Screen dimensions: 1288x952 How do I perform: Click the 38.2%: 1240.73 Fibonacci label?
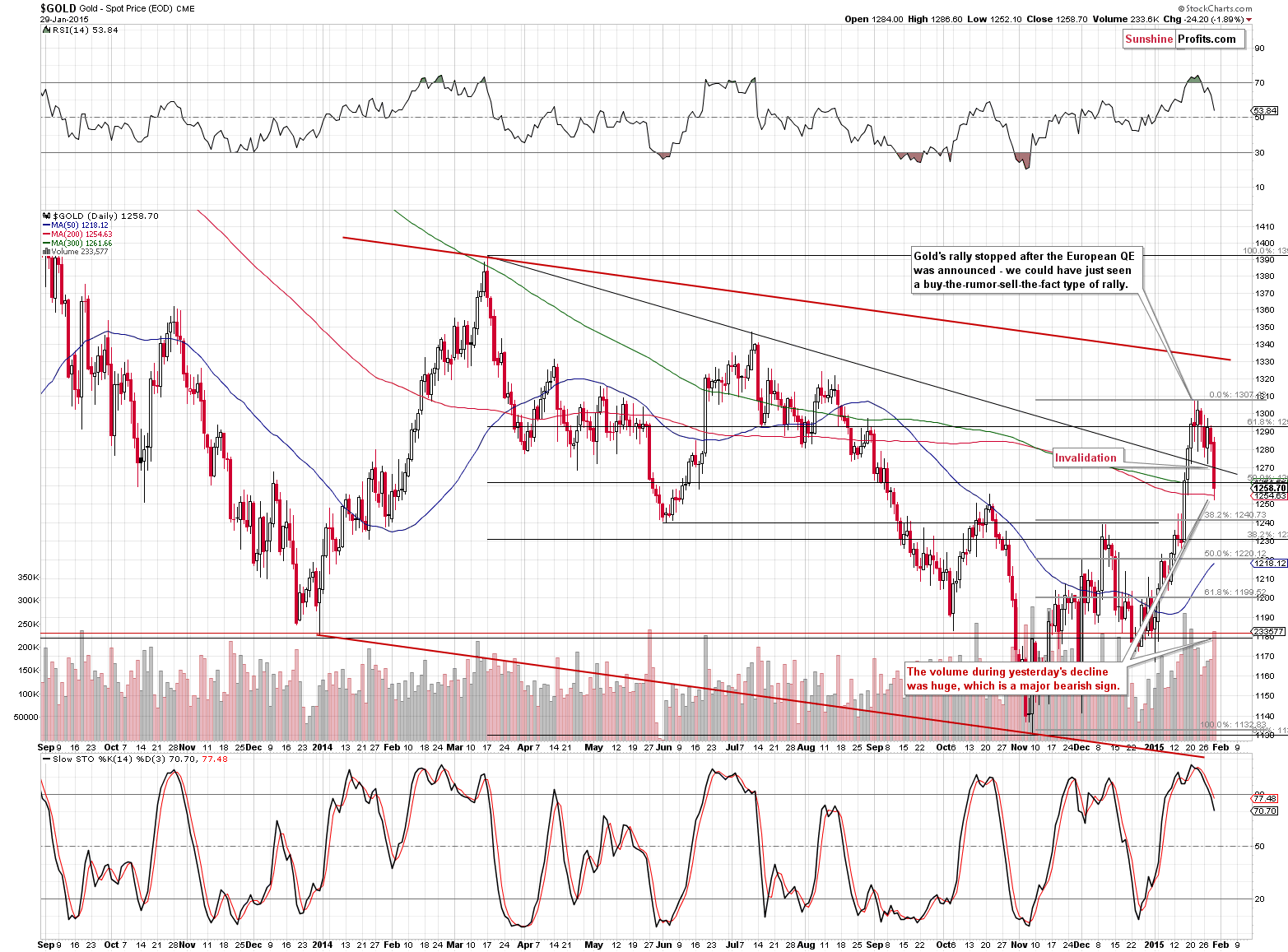tap(1235, 515)
